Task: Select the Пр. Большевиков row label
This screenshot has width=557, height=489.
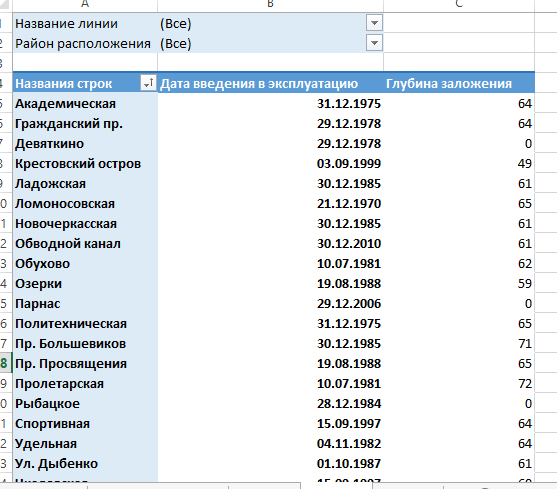Action: (85, 344)
